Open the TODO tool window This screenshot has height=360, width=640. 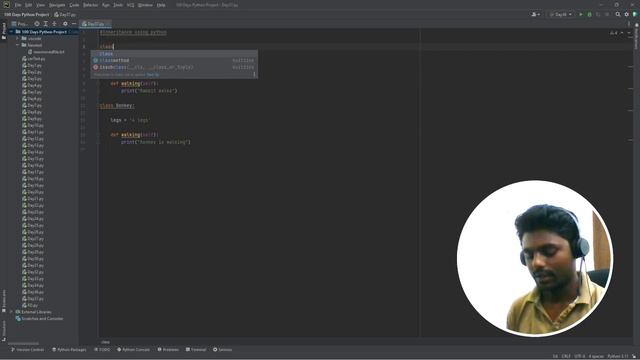tap(102, 350)
